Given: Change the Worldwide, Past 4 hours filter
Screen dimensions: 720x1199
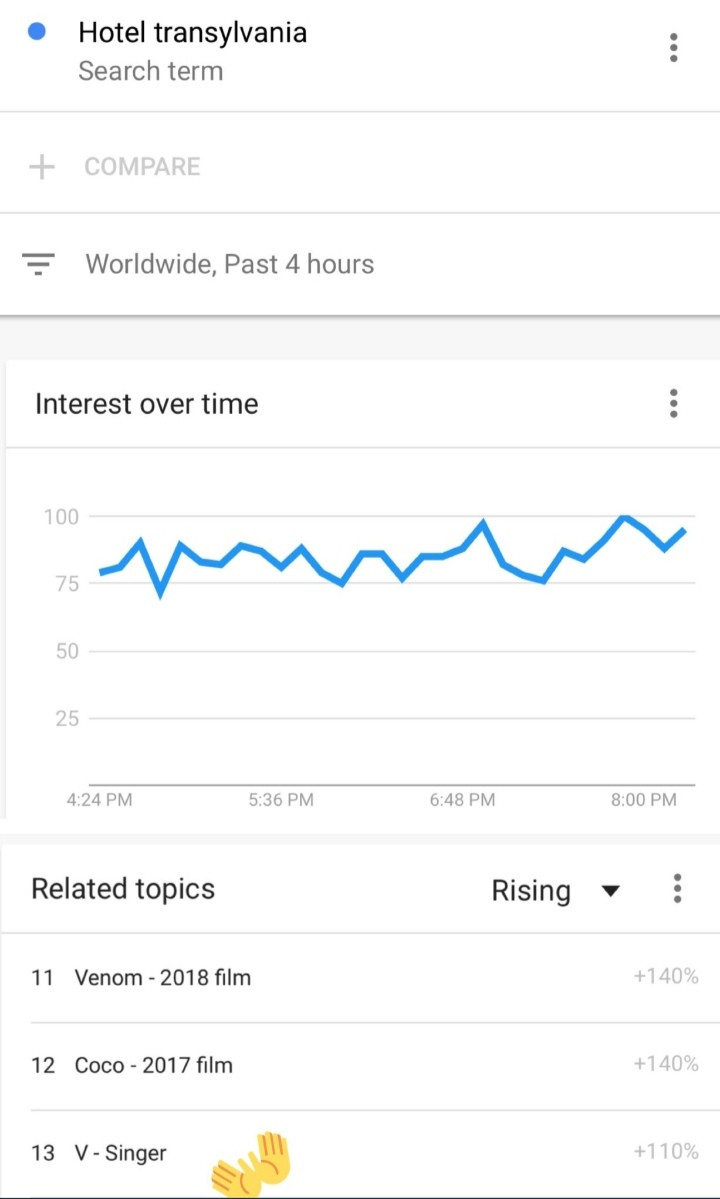Looking at the screenshot, I should pos(229,264).
